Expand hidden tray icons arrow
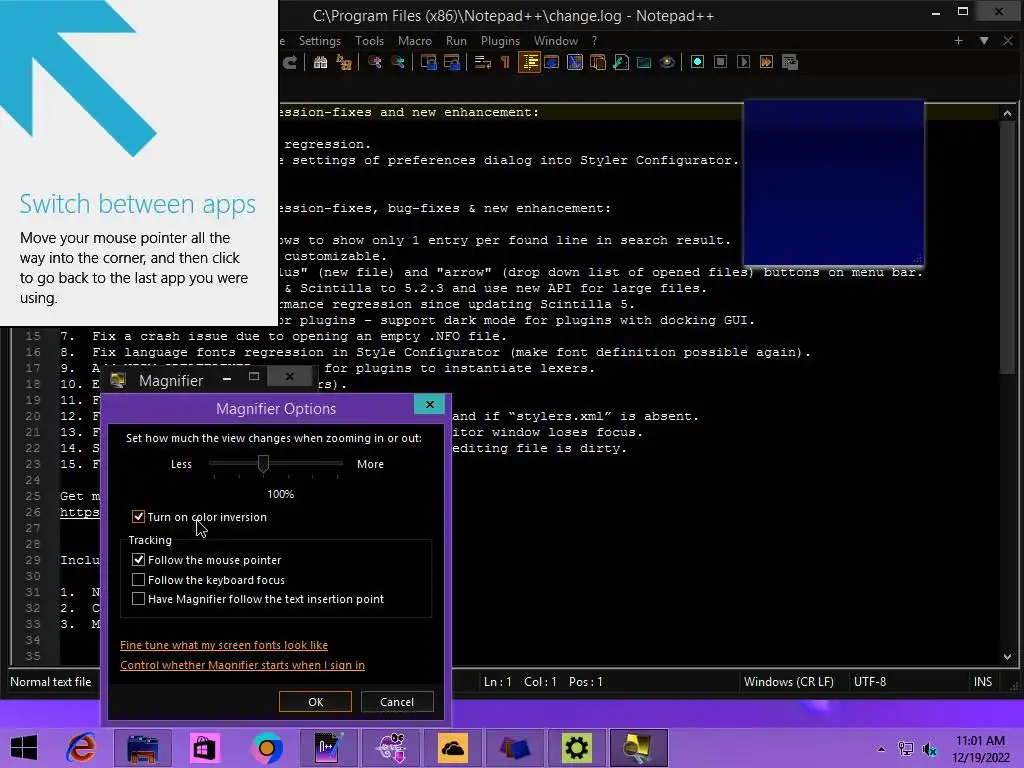Screen dimensions: 1024x768 tap(882, 749)
